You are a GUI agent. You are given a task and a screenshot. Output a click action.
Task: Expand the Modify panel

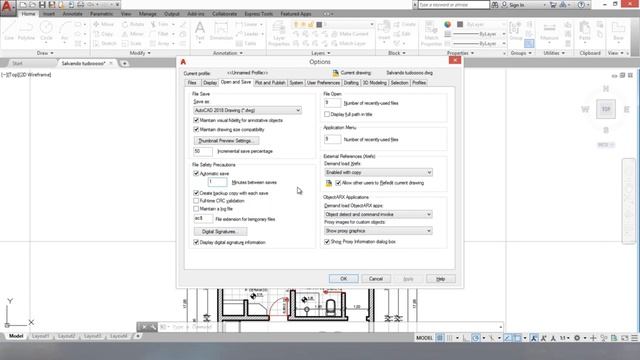pyautogui.click(x=140, y=53)
